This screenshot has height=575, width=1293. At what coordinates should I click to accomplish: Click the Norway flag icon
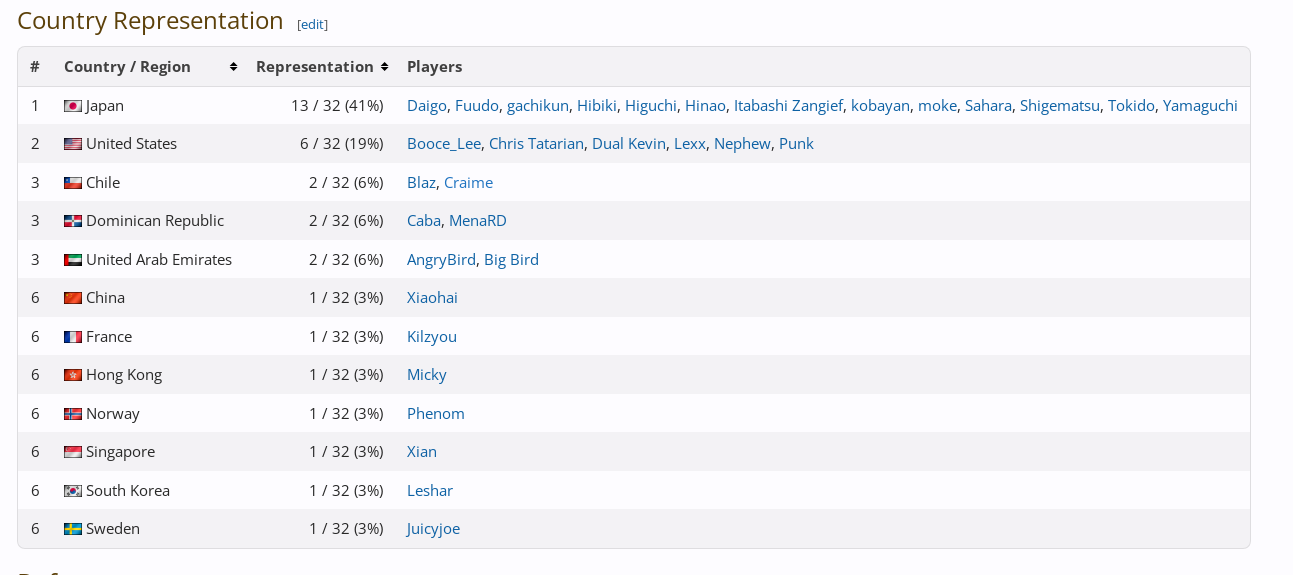pos(73,414)
